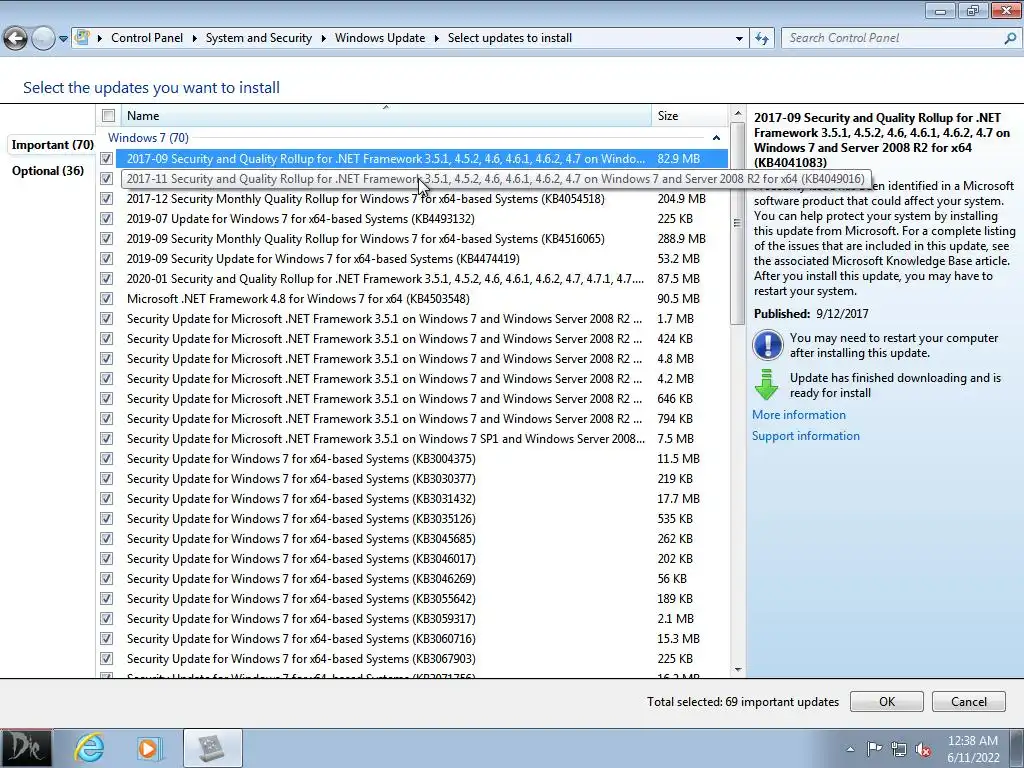Expand the arrow after Windows Update breadcrumb

coord(437,38)
